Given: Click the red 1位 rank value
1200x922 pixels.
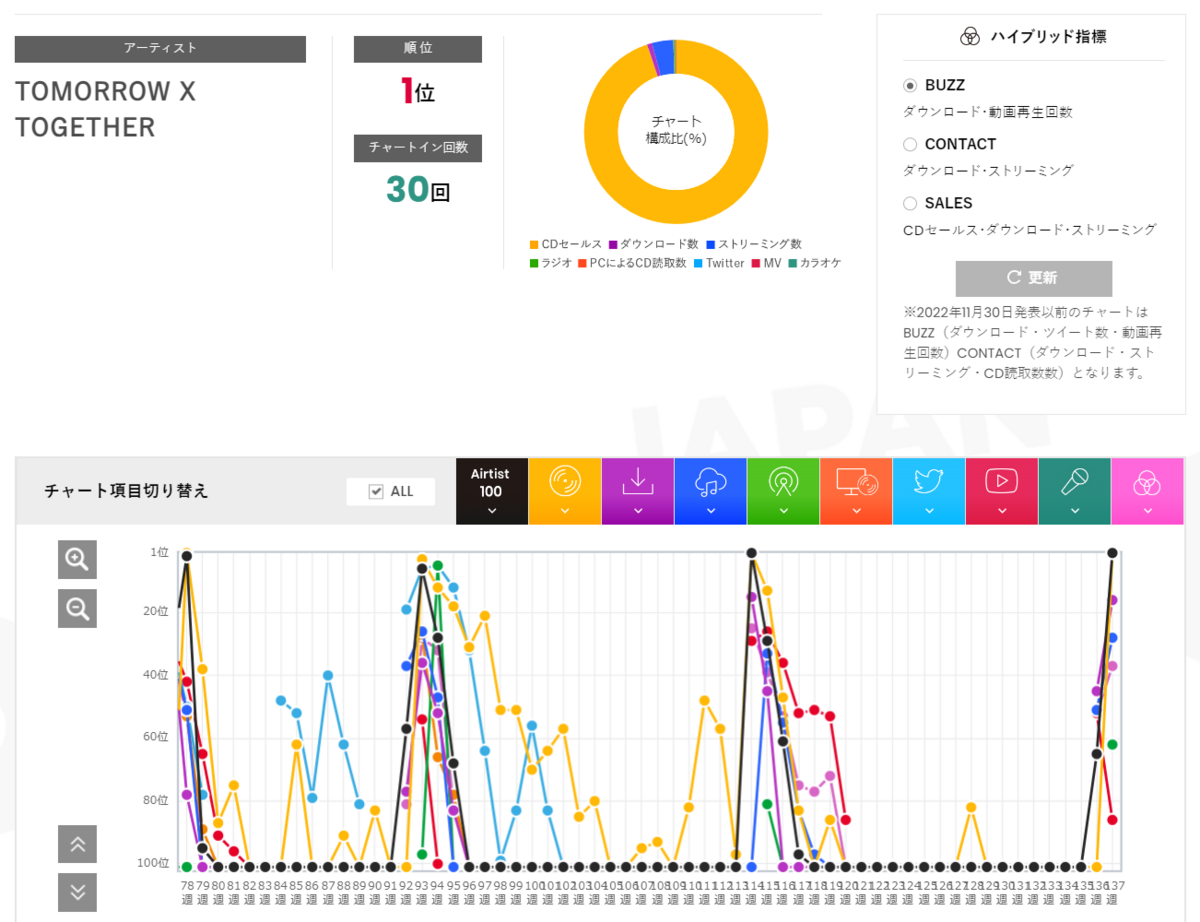Looking at the screenshot, I should tap(418, 92).
